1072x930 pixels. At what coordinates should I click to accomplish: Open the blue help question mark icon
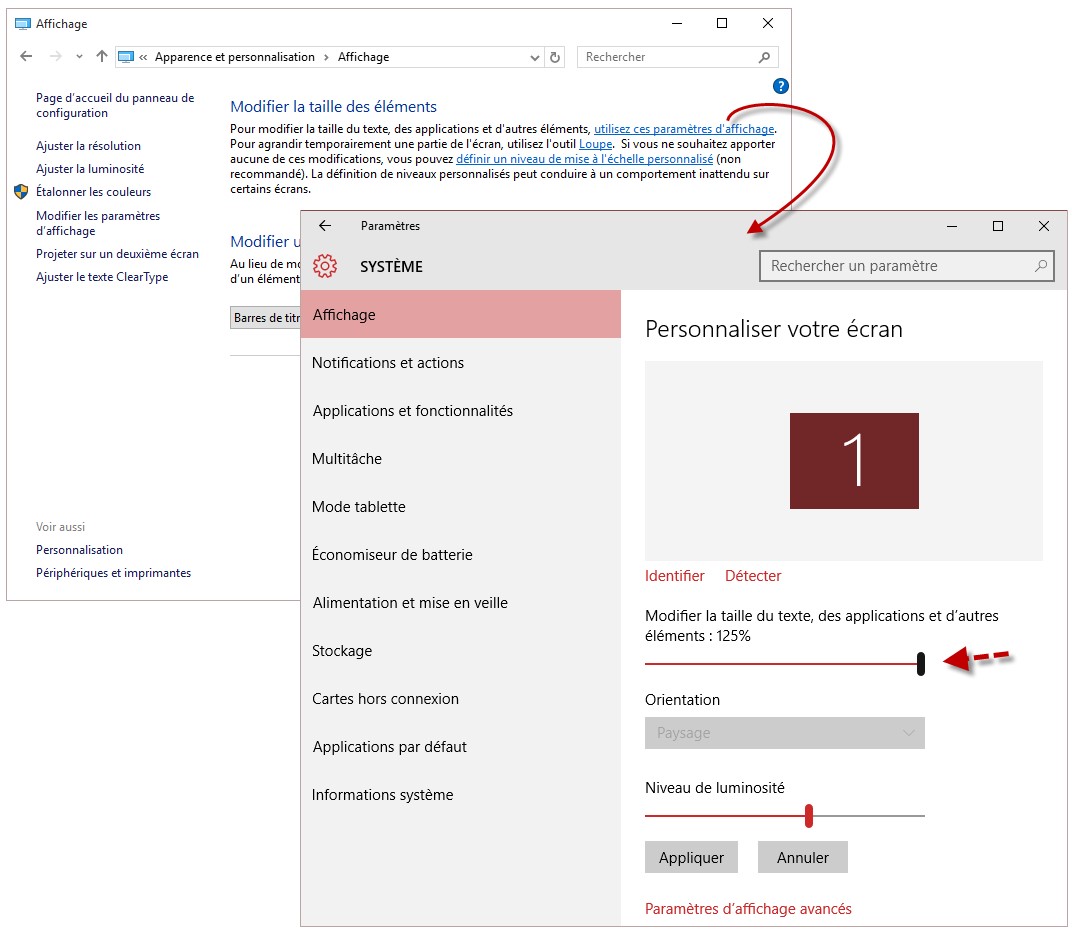tap(780, 86)
